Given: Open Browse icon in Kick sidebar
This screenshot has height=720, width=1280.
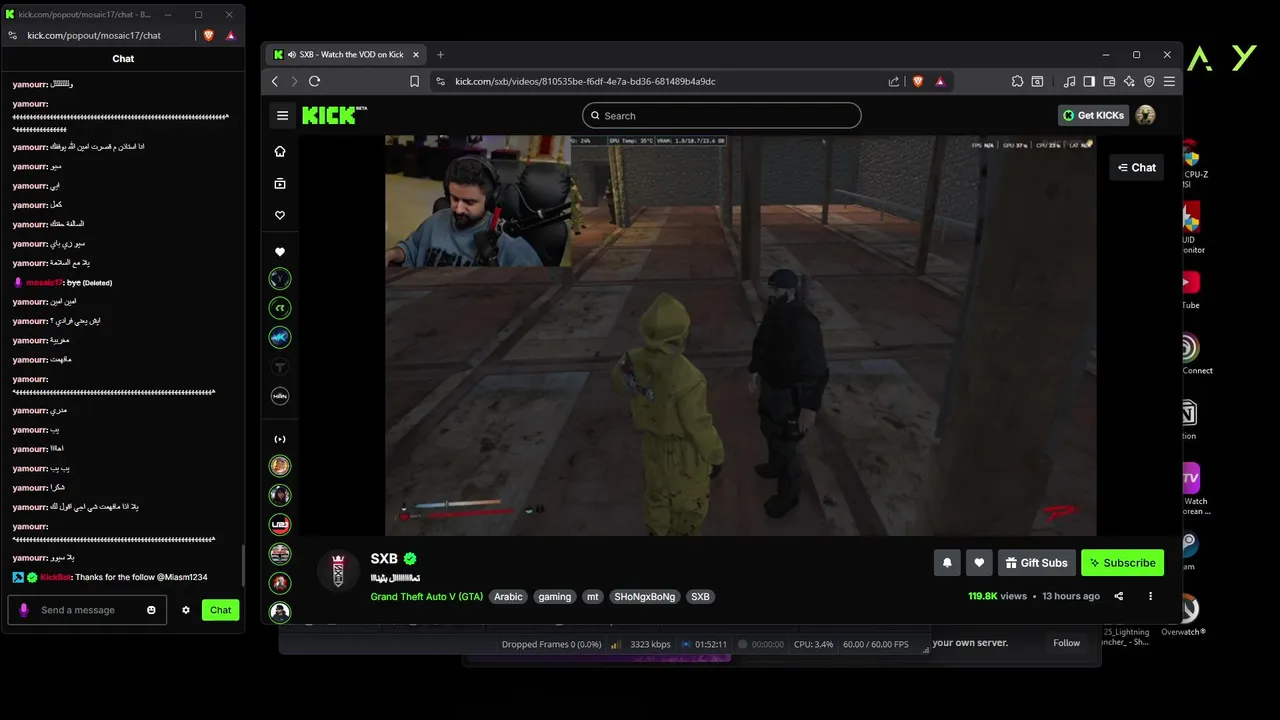Looking at the screenshot, I should point(280,183).
